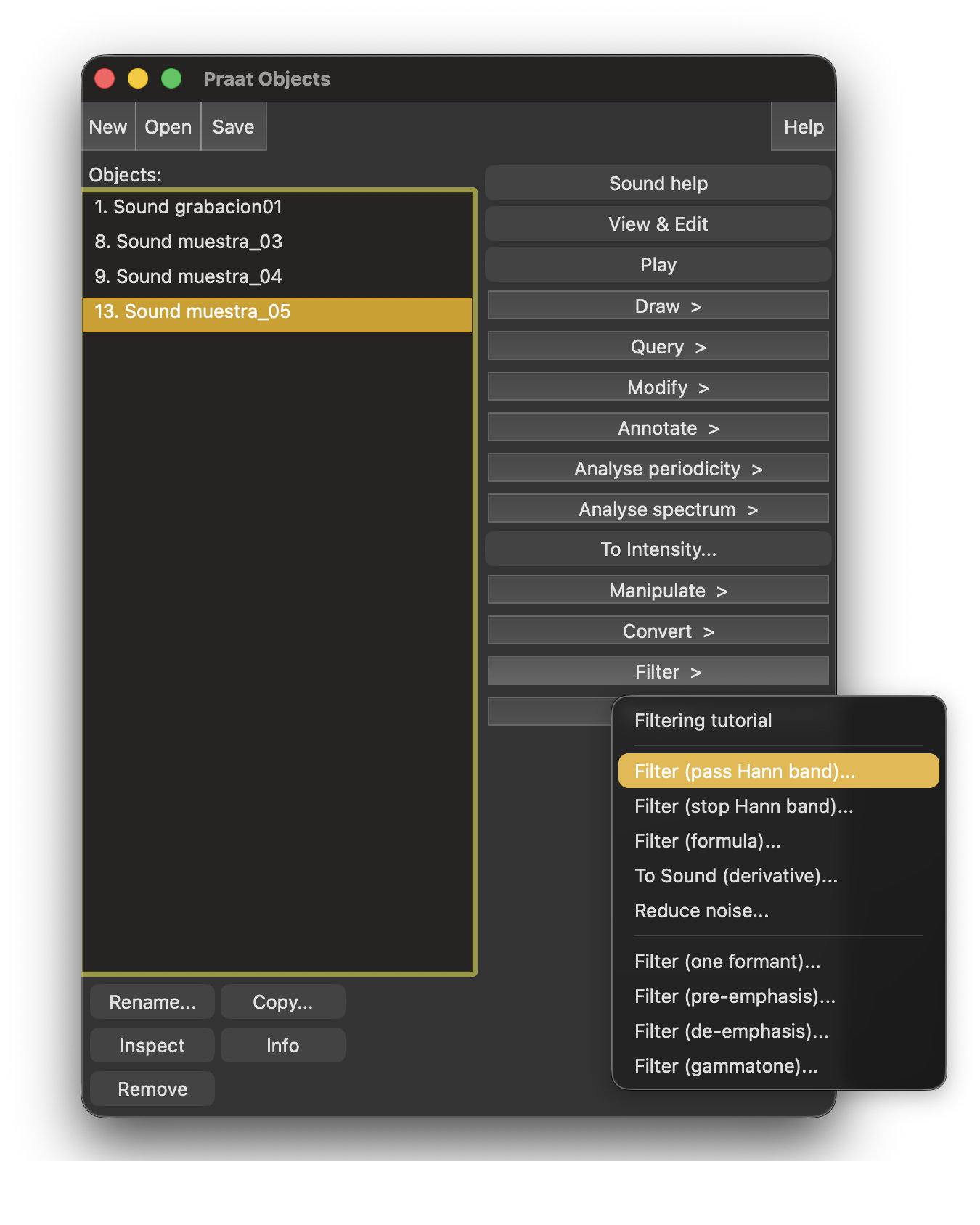980x1225 pixels.
Task: Expand the Query submenu
Action: click(x=658, y=346)
